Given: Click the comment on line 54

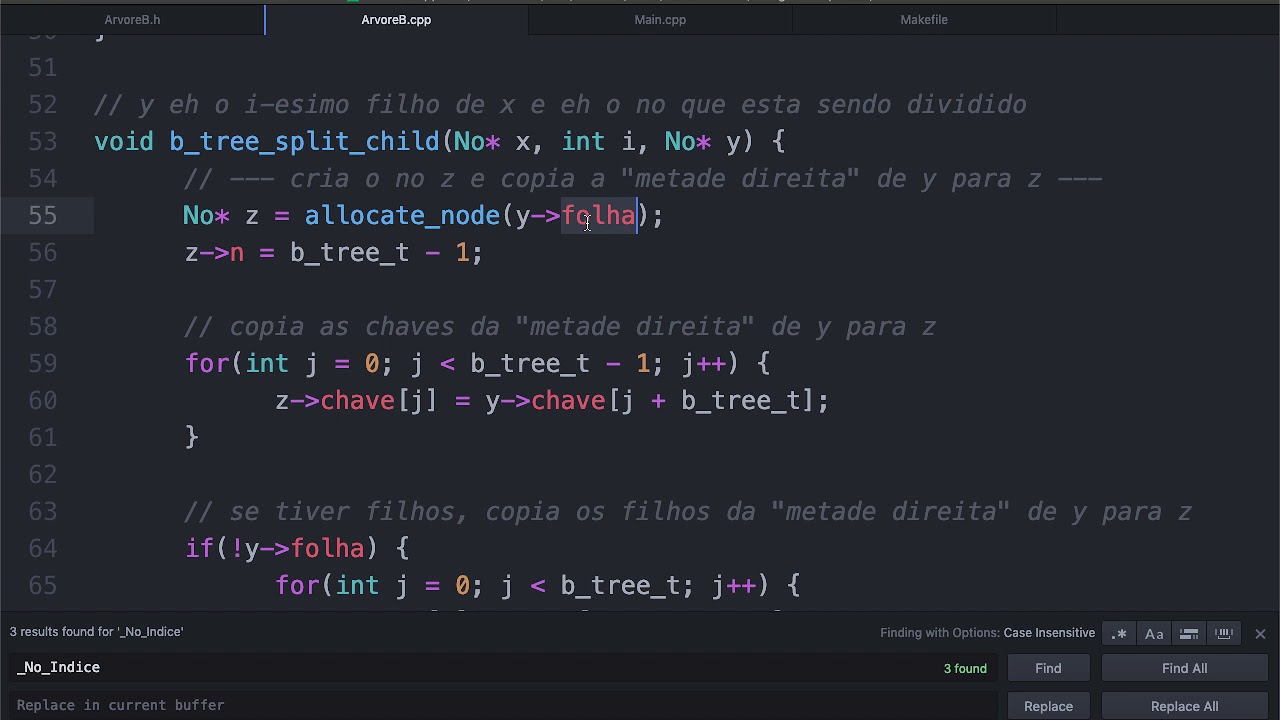Looking at the screenshot, I should click(643, 178).
